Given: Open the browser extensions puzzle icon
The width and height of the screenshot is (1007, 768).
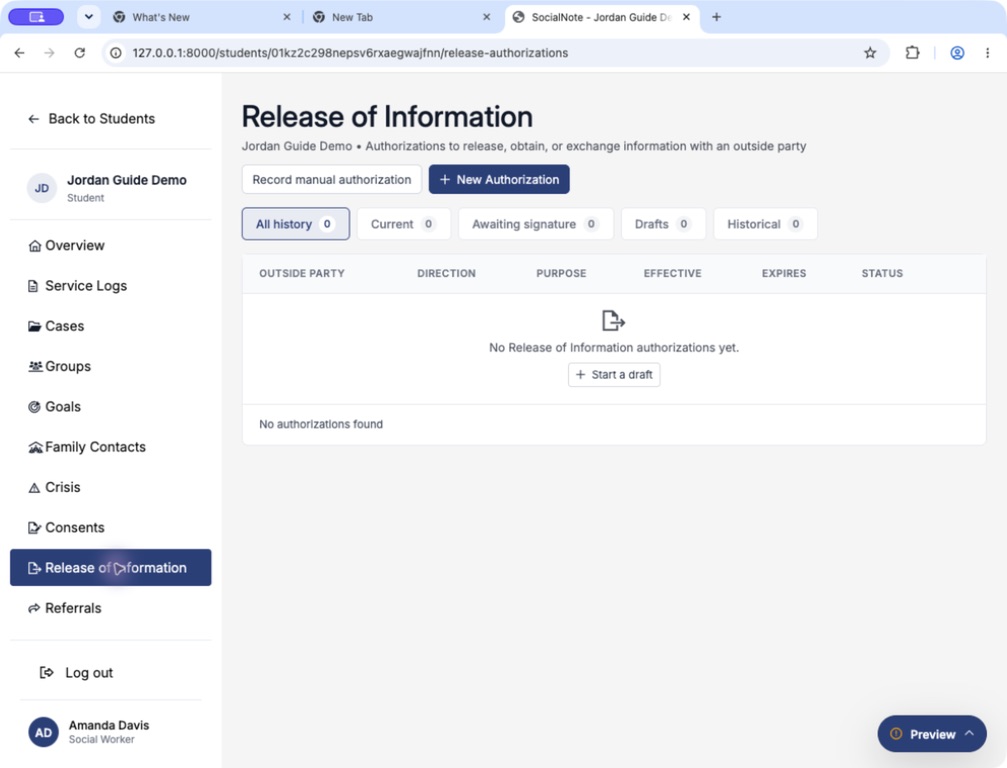Looking at the screenshot, I should (x=912, y=53).
